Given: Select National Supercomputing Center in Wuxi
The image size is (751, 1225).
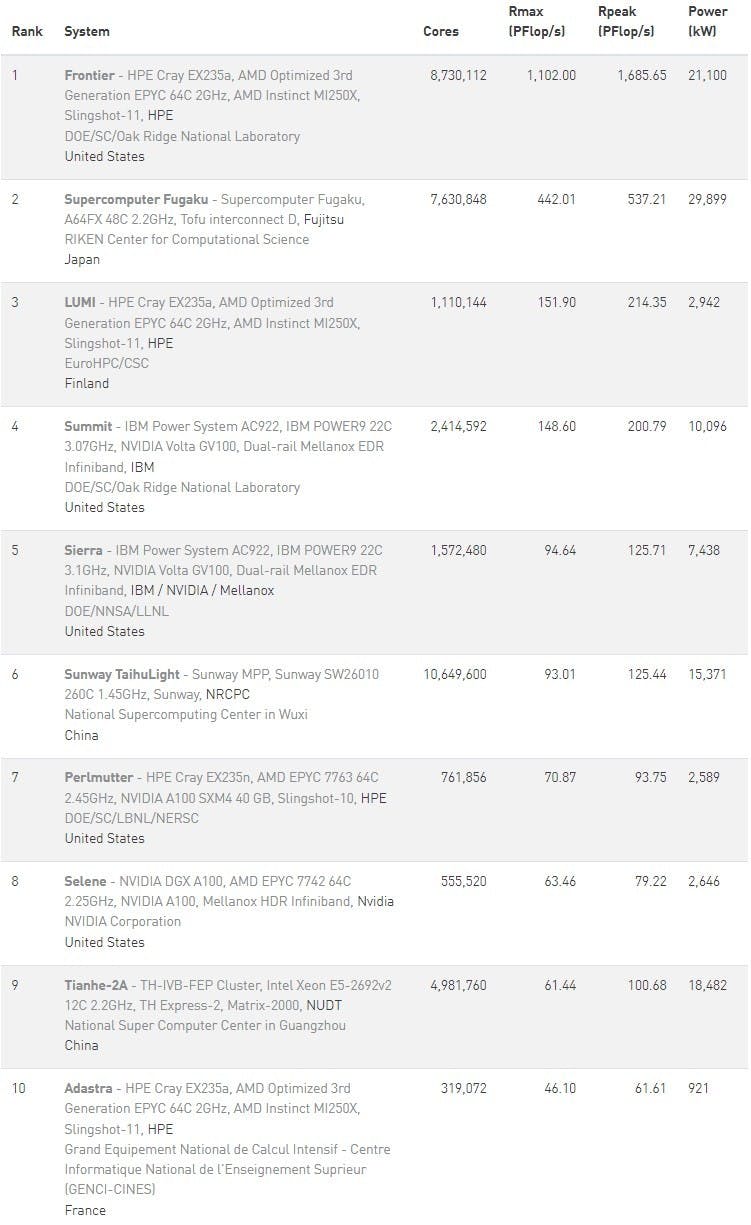Looking at the screenshot, I should click(186, 714).
